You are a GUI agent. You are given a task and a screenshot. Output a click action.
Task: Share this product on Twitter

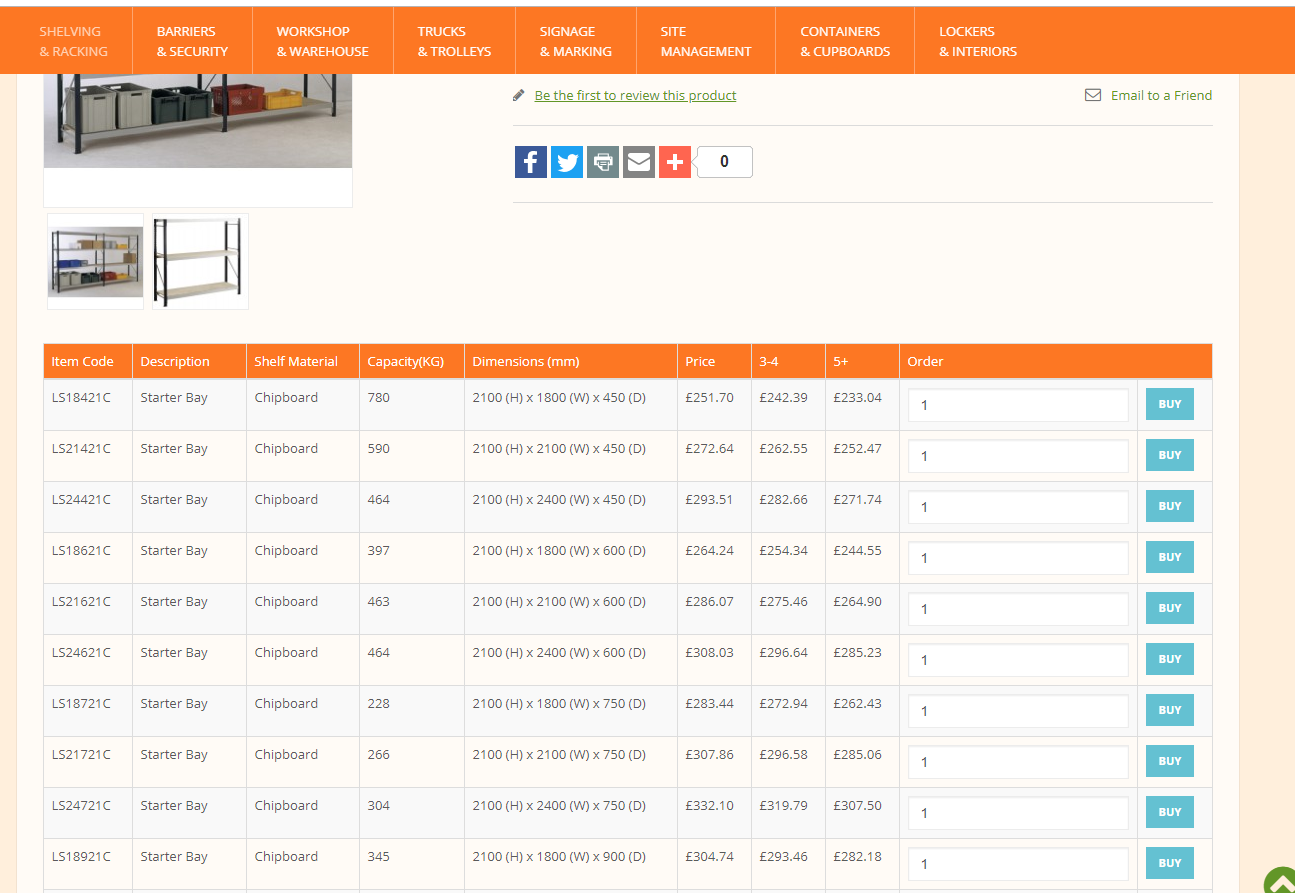566,161
